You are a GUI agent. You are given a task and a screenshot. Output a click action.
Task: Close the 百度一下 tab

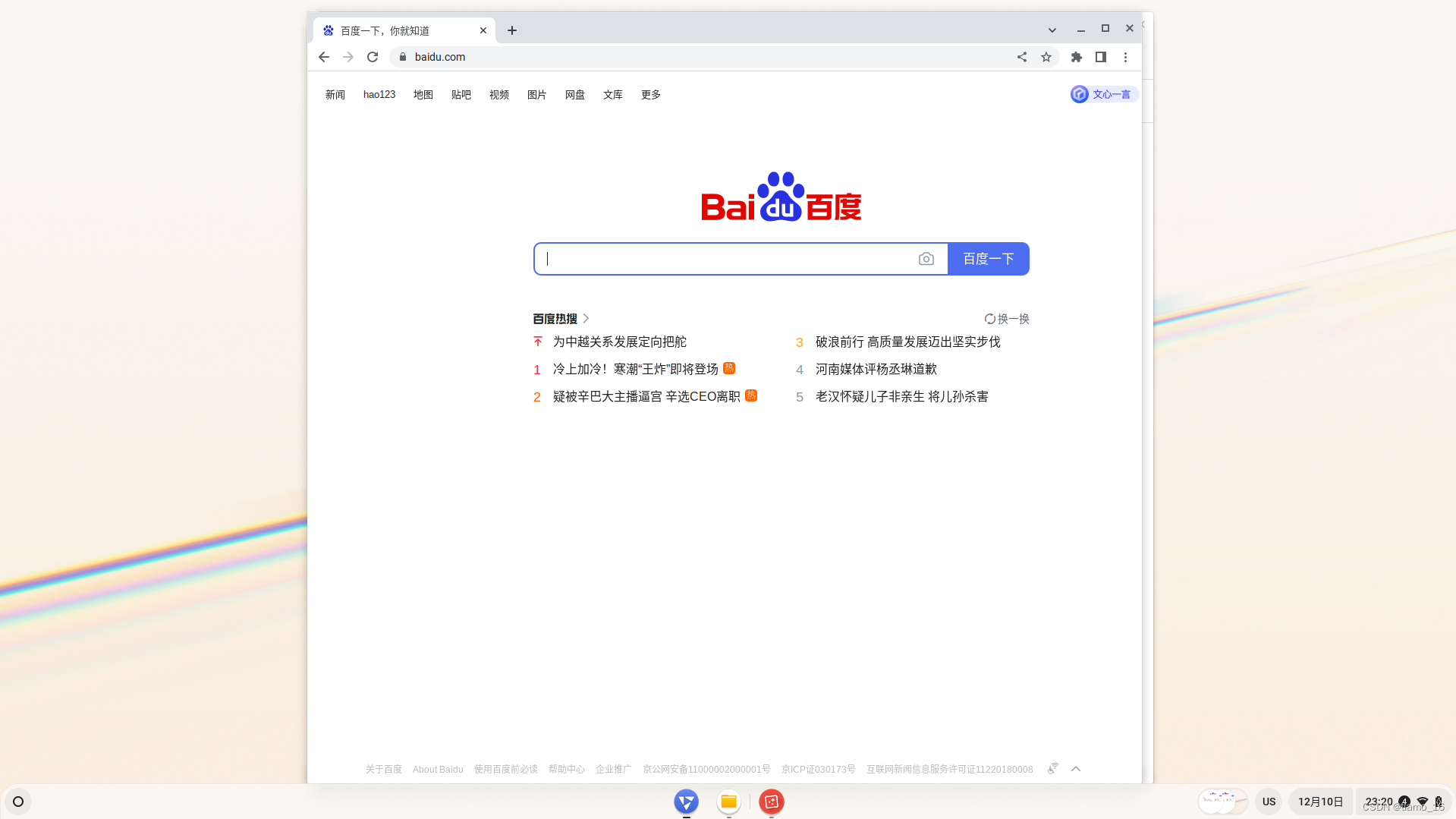(483, 30)
